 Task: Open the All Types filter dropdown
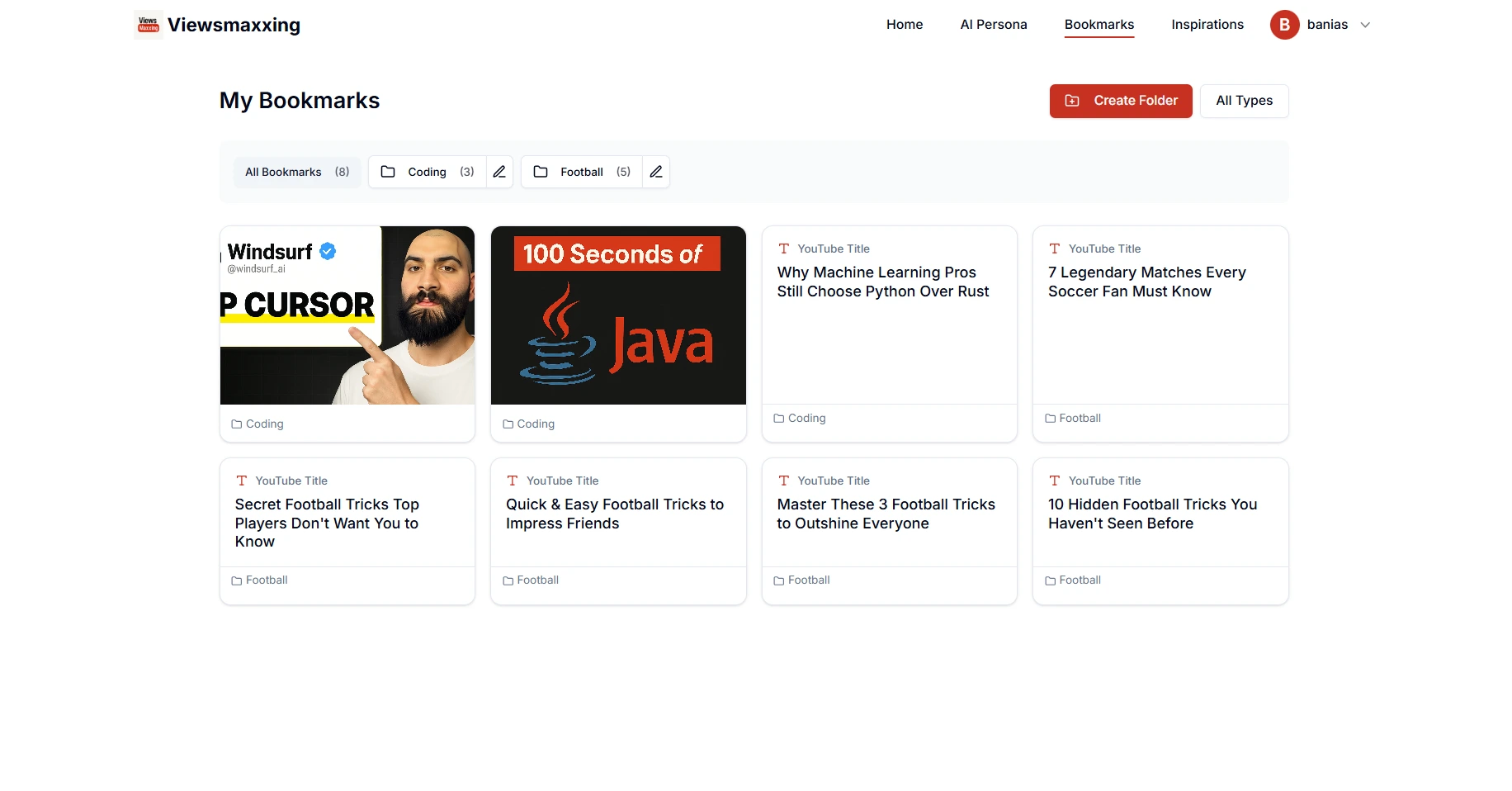click(x=1244, y=101)
